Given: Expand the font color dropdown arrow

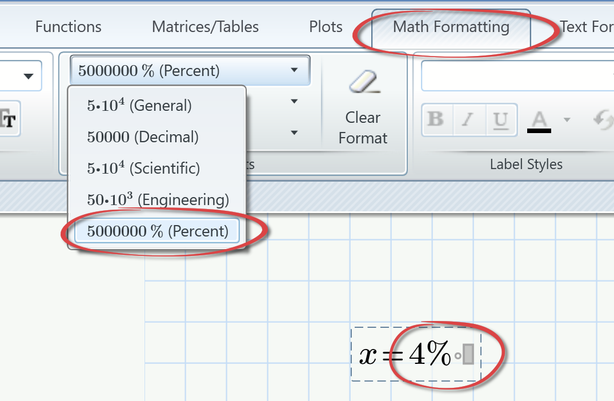Looking at the screenshot, I should pyautogui.click(x=567, y=120).
